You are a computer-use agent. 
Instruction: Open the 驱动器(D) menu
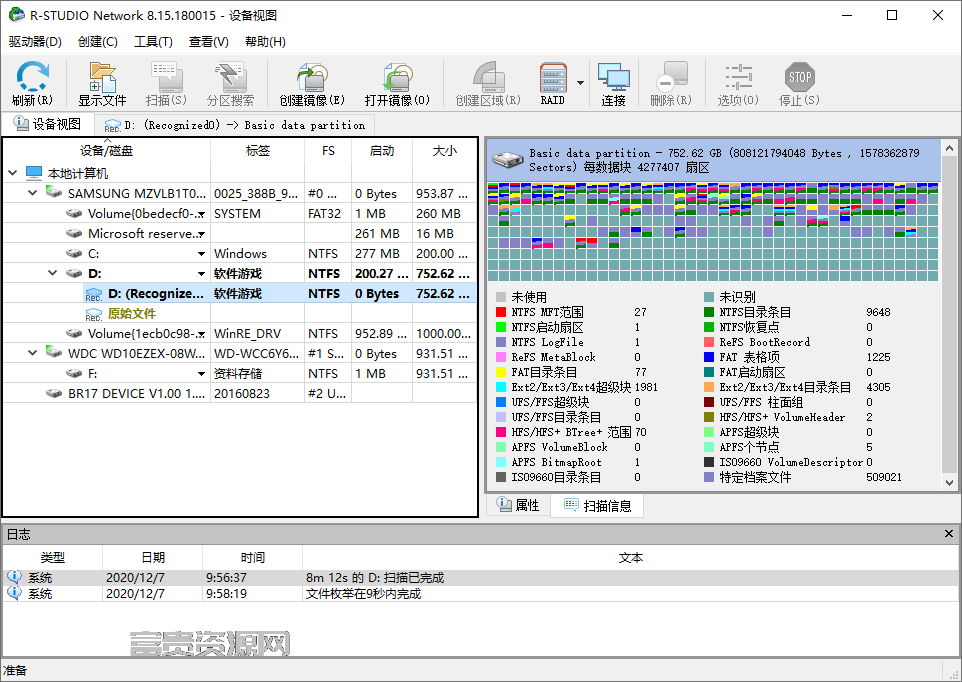pos(35,42)
